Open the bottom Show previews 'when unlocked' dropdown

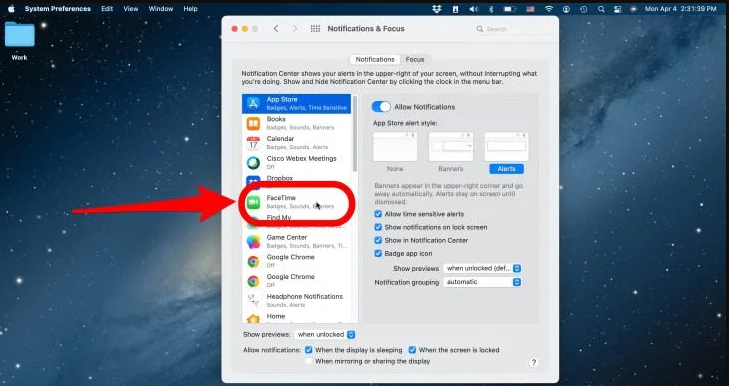coord(325,334)
